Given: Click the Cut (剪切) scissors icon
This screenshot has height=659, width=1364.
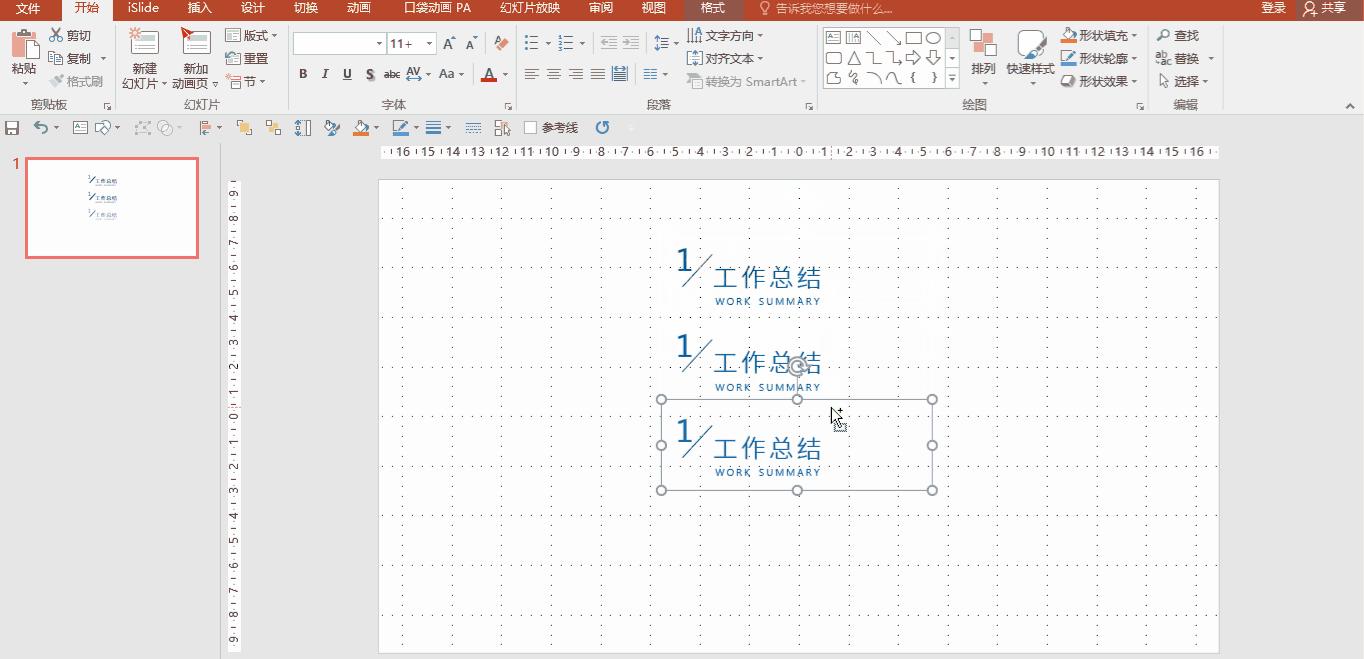Looking at the screenshot, I should click(56, 35).
